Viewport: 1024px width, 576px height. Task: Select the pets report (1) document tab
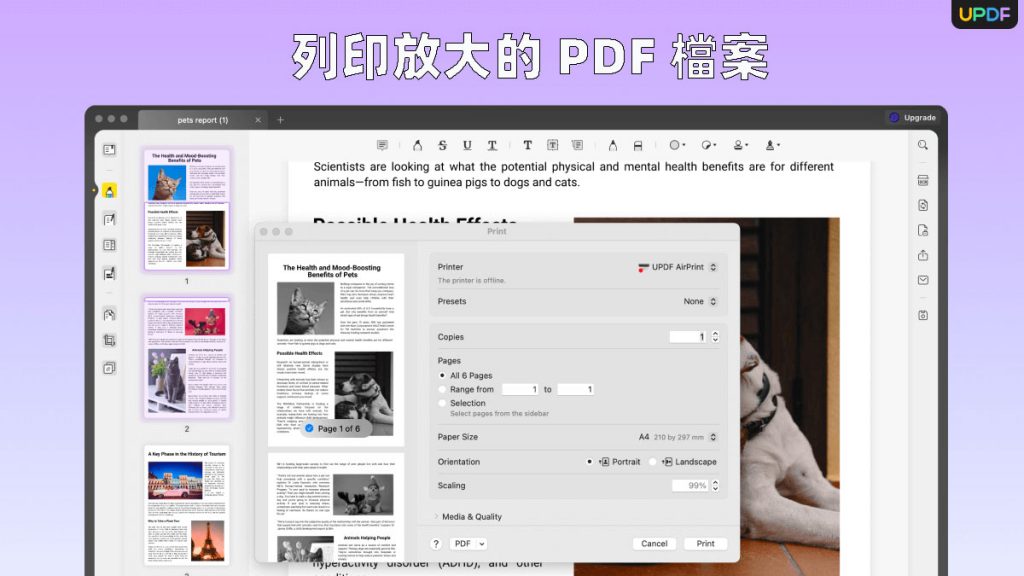click(x=203, y=119)
